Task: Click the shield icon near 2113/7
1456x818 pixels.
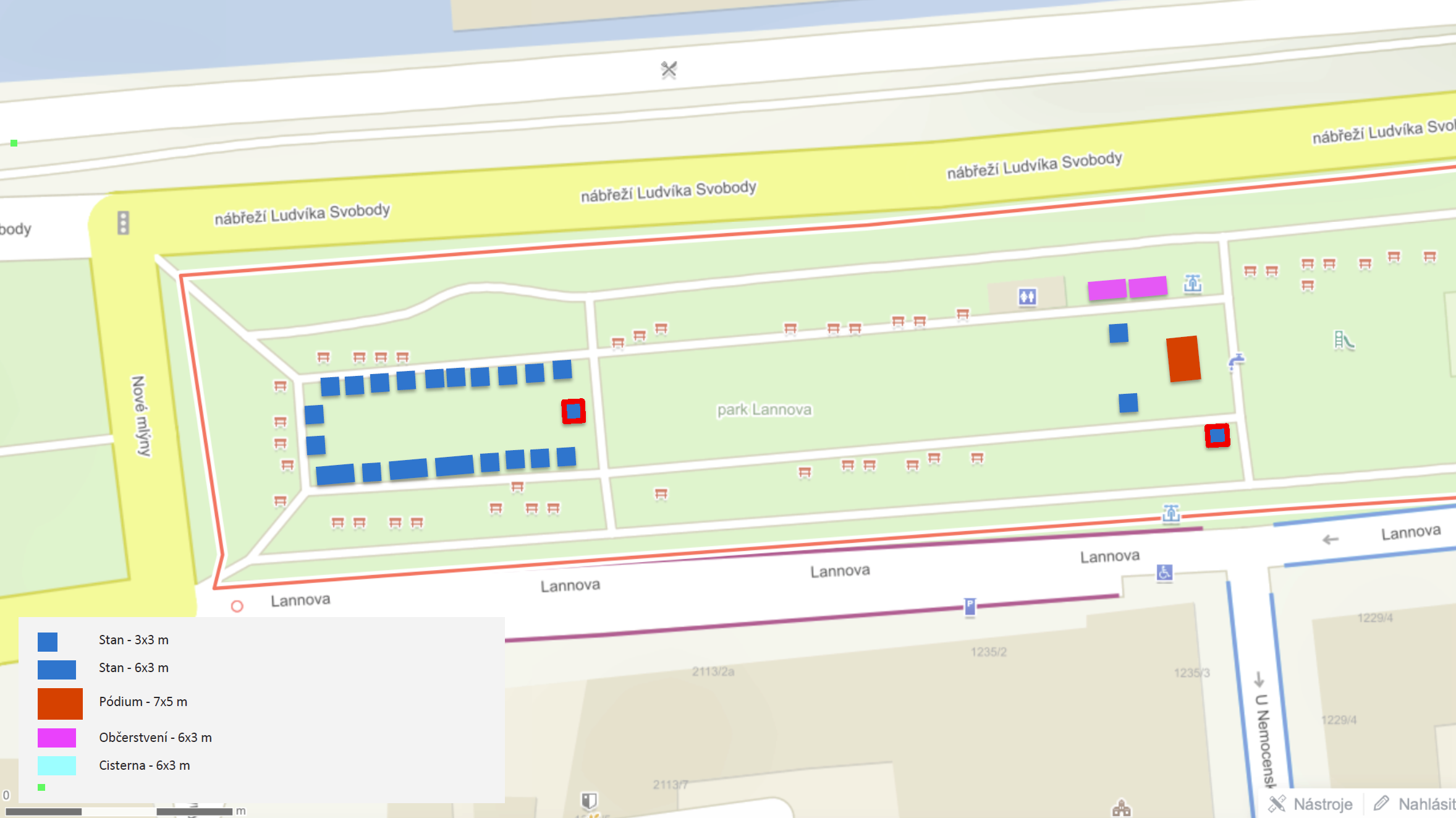Action: (x=589, y=801)
